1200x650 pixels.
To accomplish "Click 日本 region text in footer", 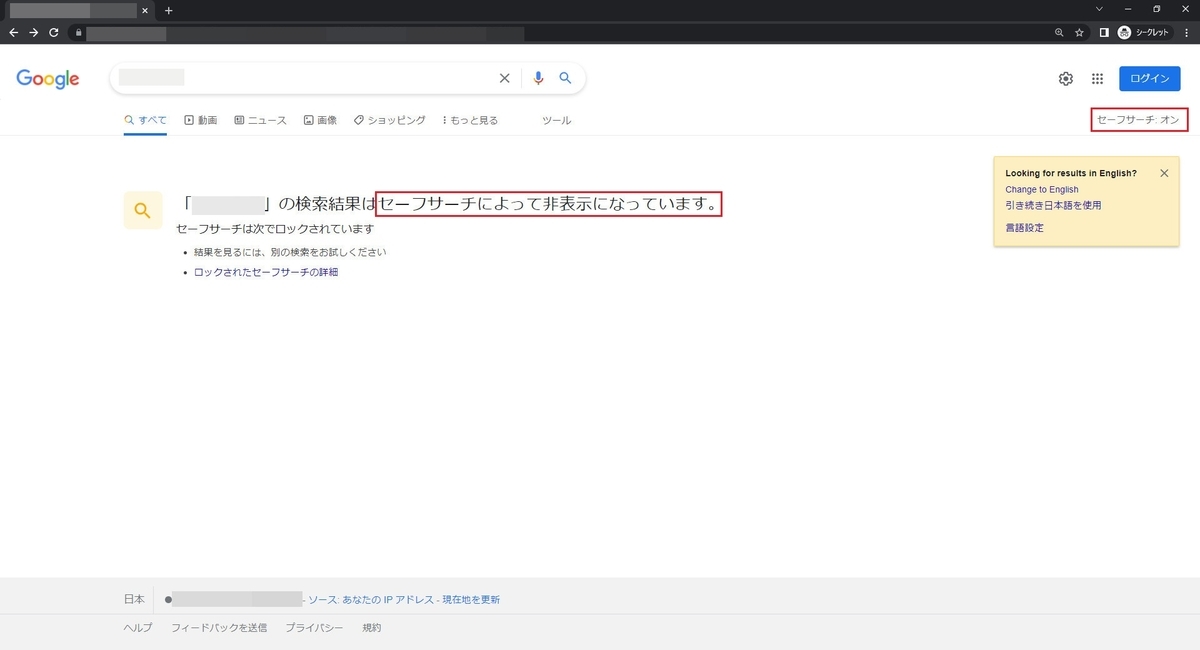I will click(x=134, y=599).
